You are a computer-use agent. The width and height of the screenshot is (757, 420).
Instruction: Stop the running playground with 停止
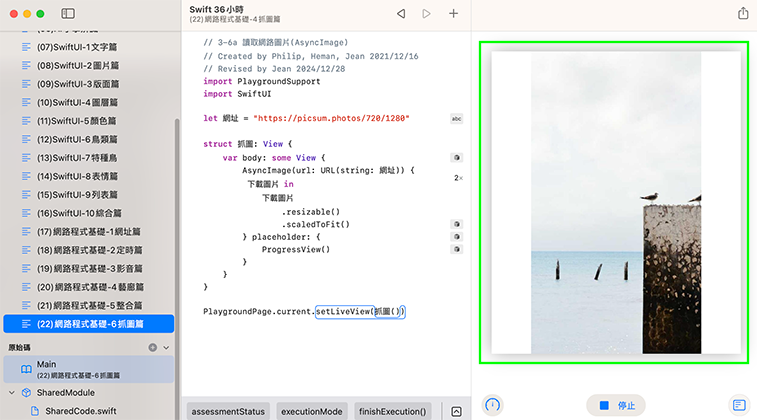pyautogui.click(x=616, y=405)
